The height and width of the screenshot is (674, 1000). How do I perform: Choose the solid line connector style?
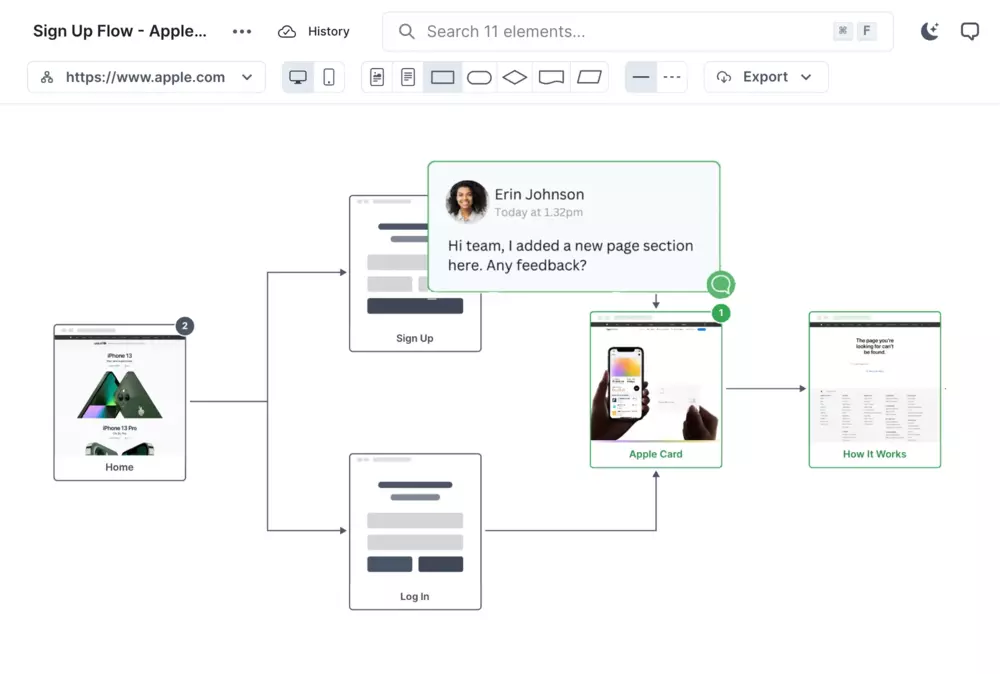[641, 77]
